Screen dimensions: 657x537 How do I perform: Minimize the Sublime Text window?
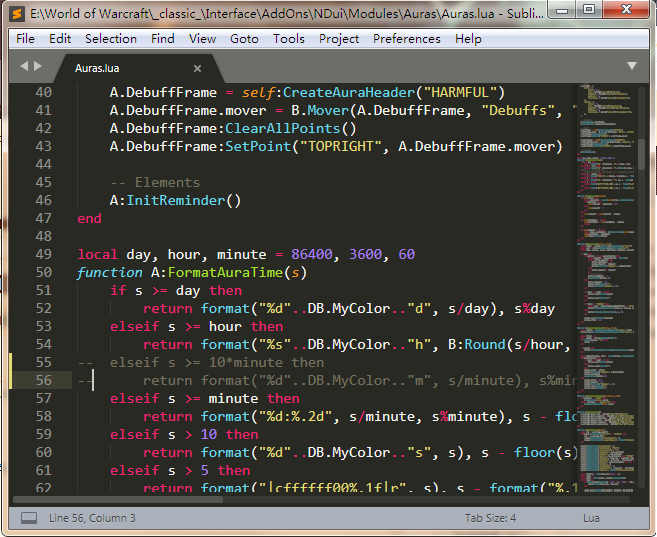click(x=562, y=10)
